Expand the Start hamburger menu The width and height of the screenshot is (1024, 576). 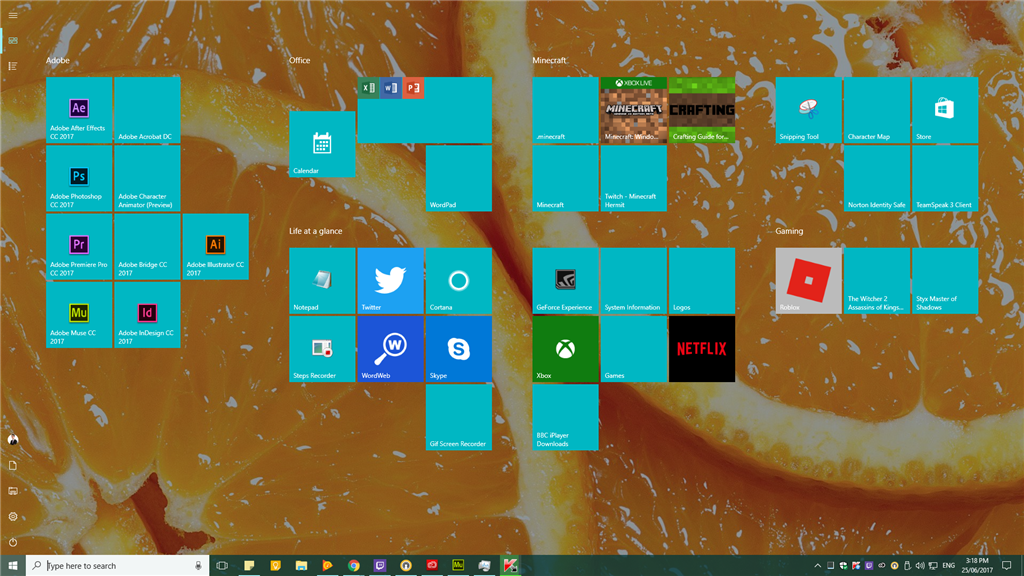13,15
